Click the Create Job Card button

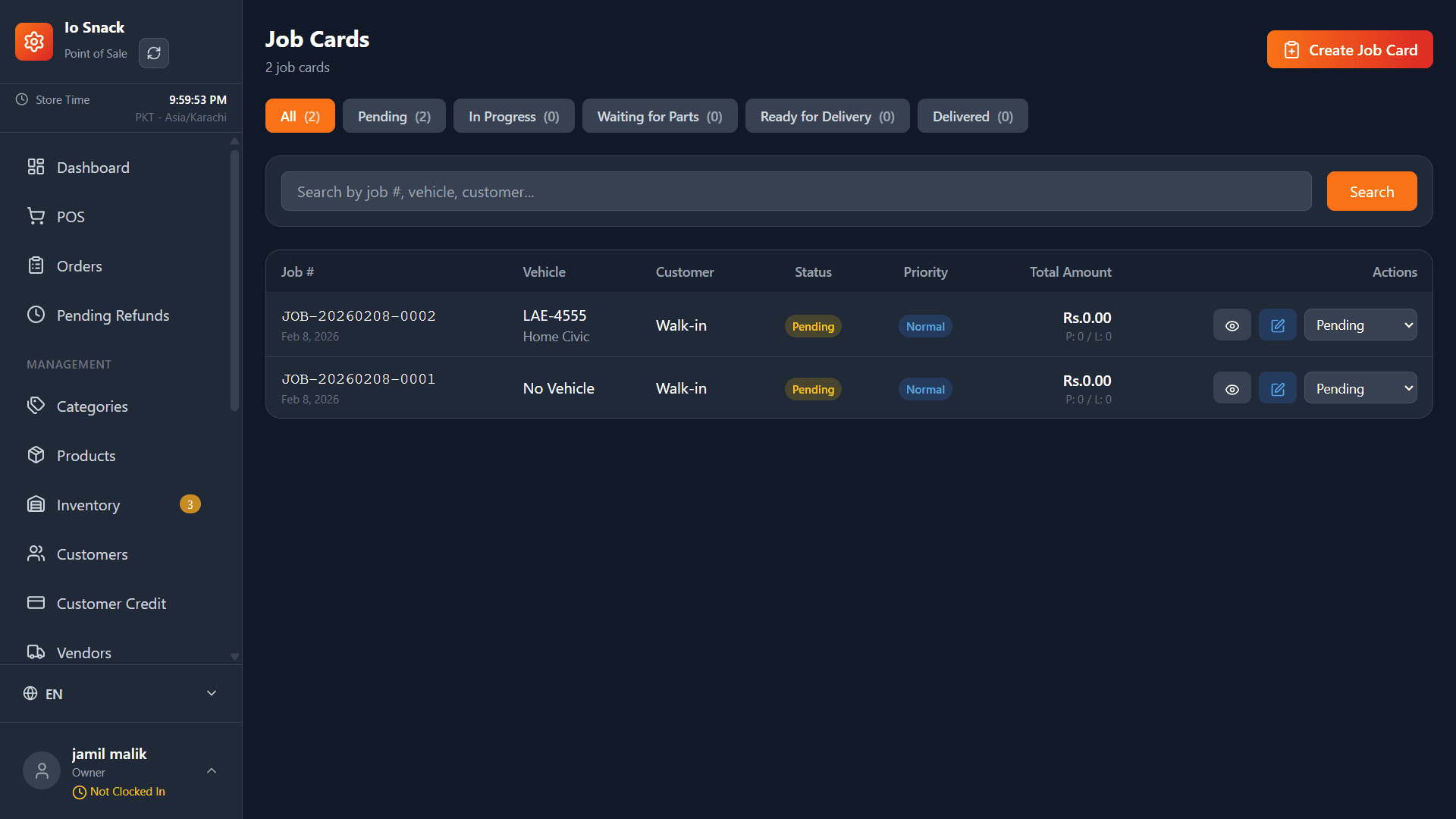[1349, 49]
